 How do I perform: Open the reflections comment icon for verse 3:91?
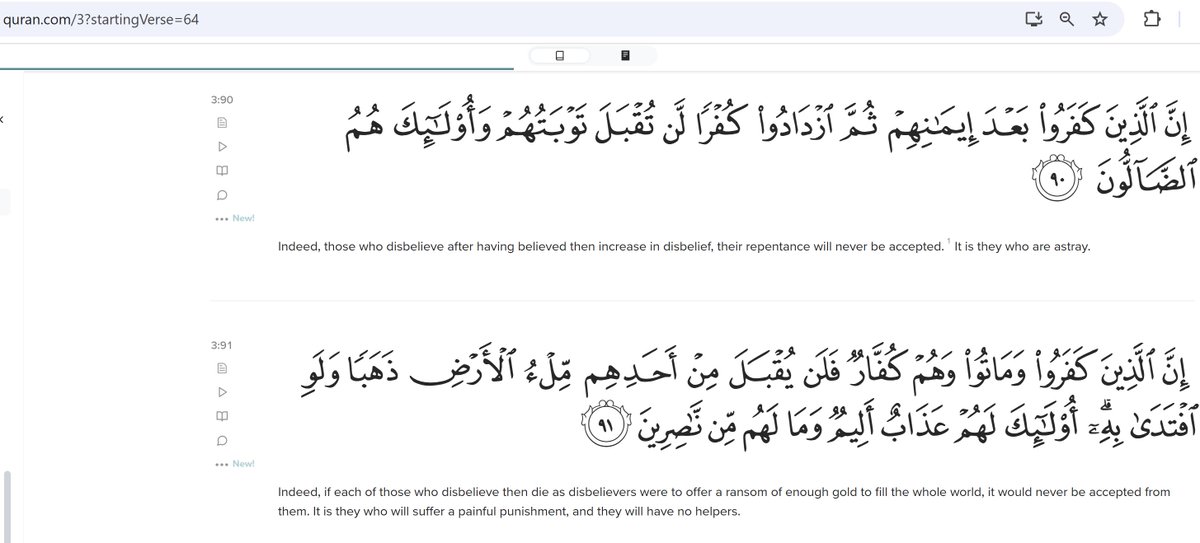tap(222, 440)
